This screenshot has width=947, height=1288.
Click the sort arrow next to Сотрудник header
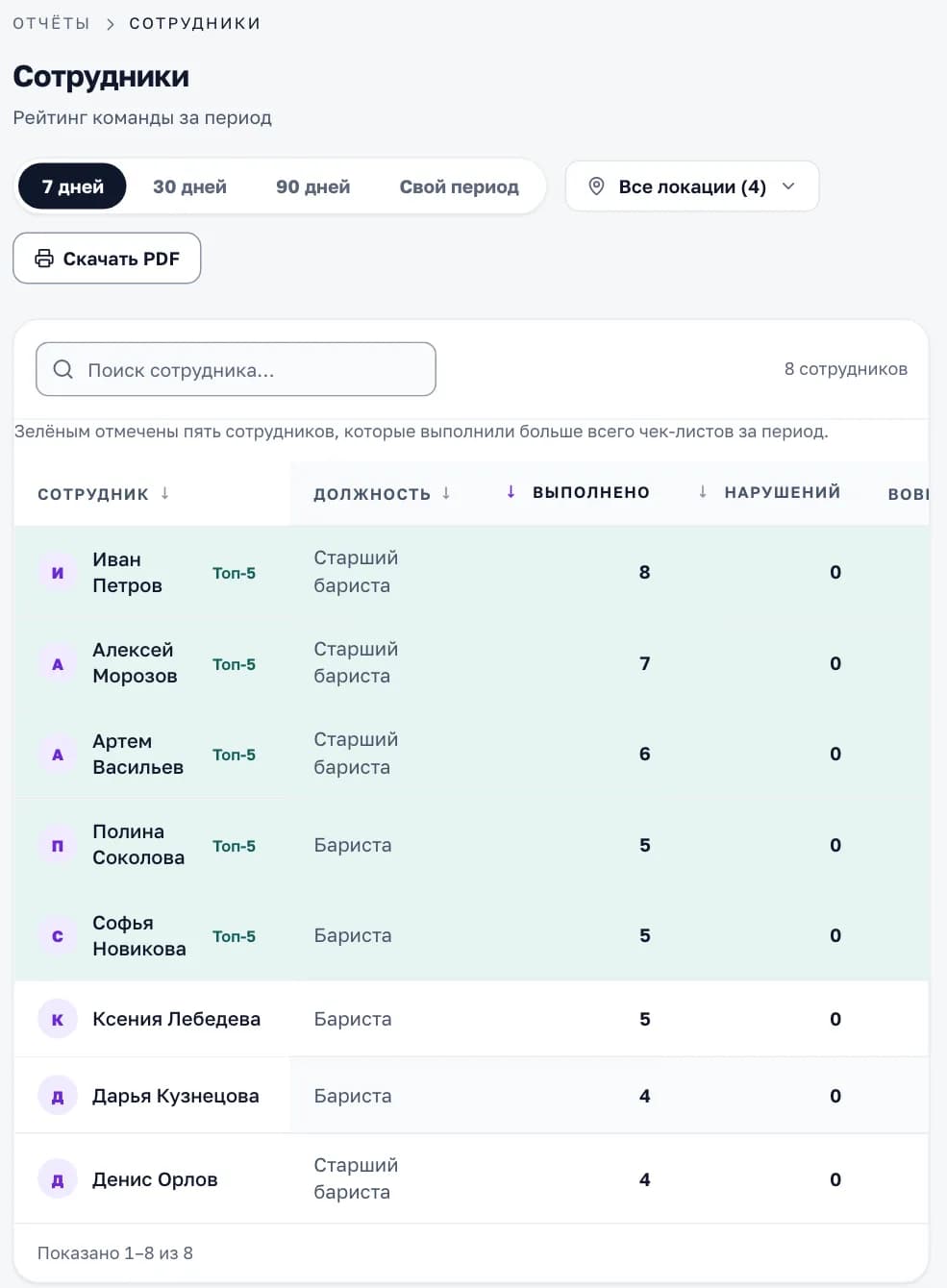[x=165, y=493]
